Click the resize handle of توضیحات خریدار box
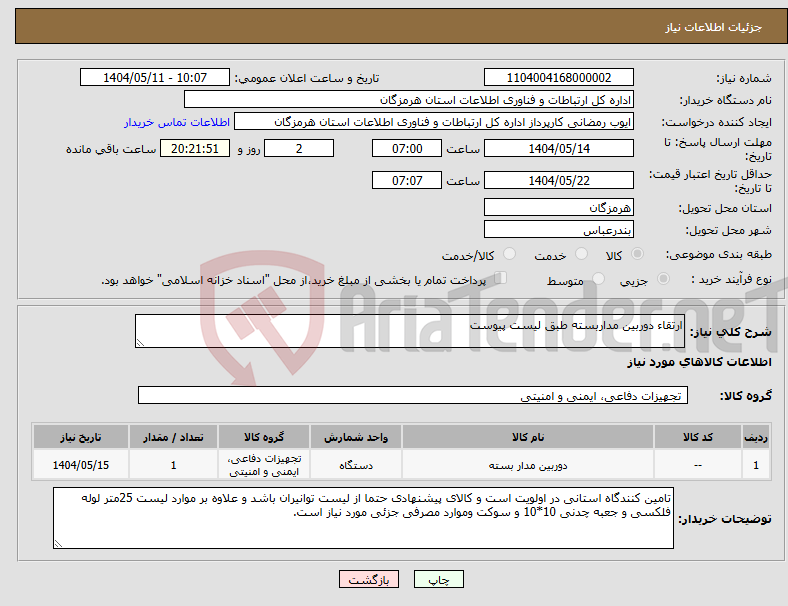Screen dimensions: 788x606 (58, 543)
